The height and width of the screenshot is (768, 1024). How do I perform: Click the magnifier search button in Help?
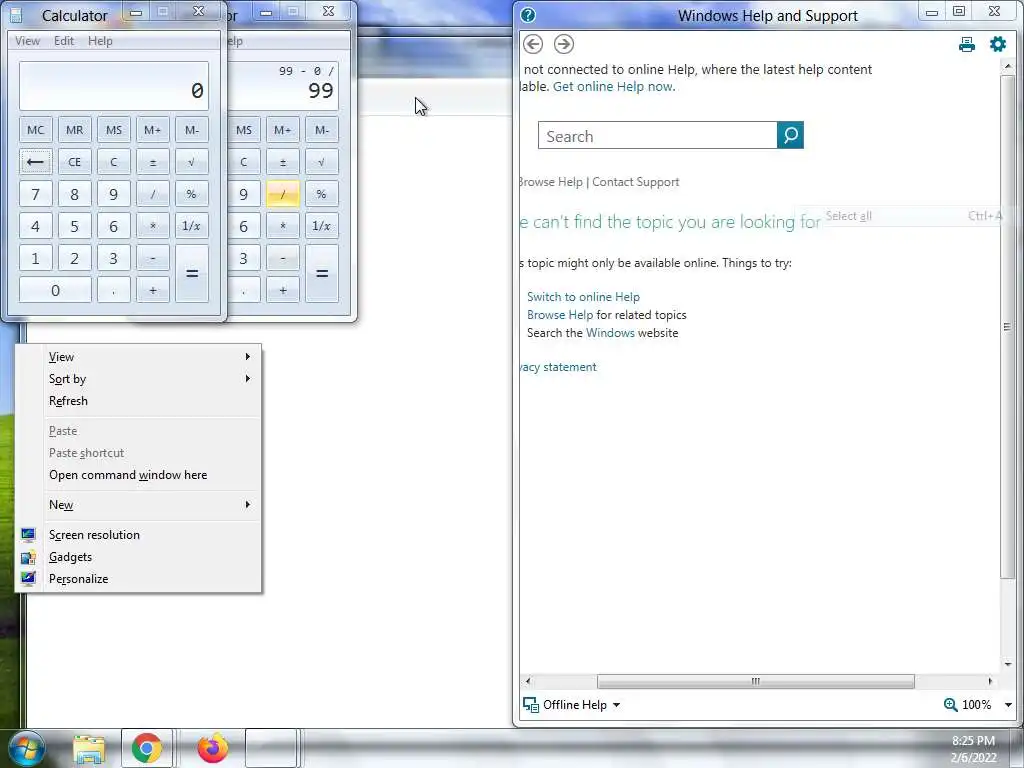click(x=790, y=135)
